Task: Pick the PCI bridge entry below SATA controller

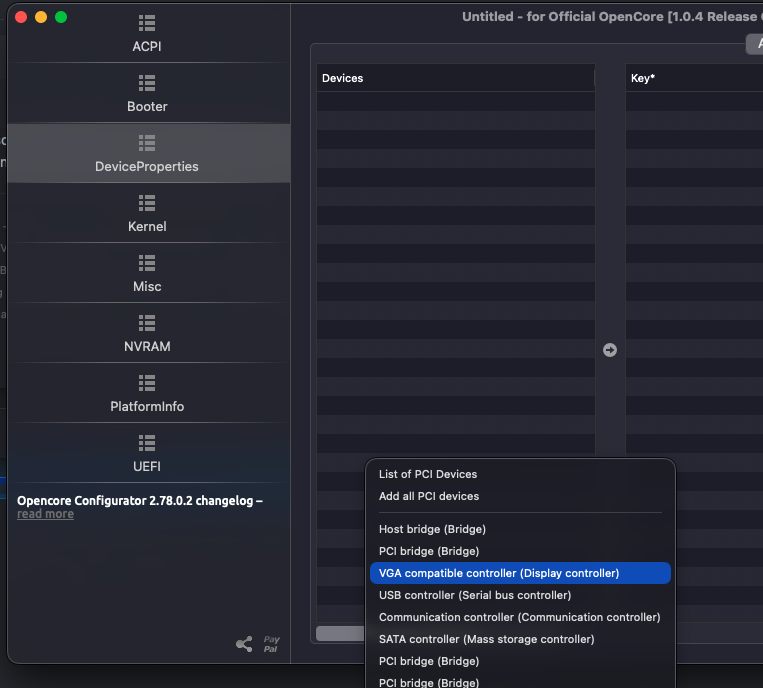Action: 520,661
